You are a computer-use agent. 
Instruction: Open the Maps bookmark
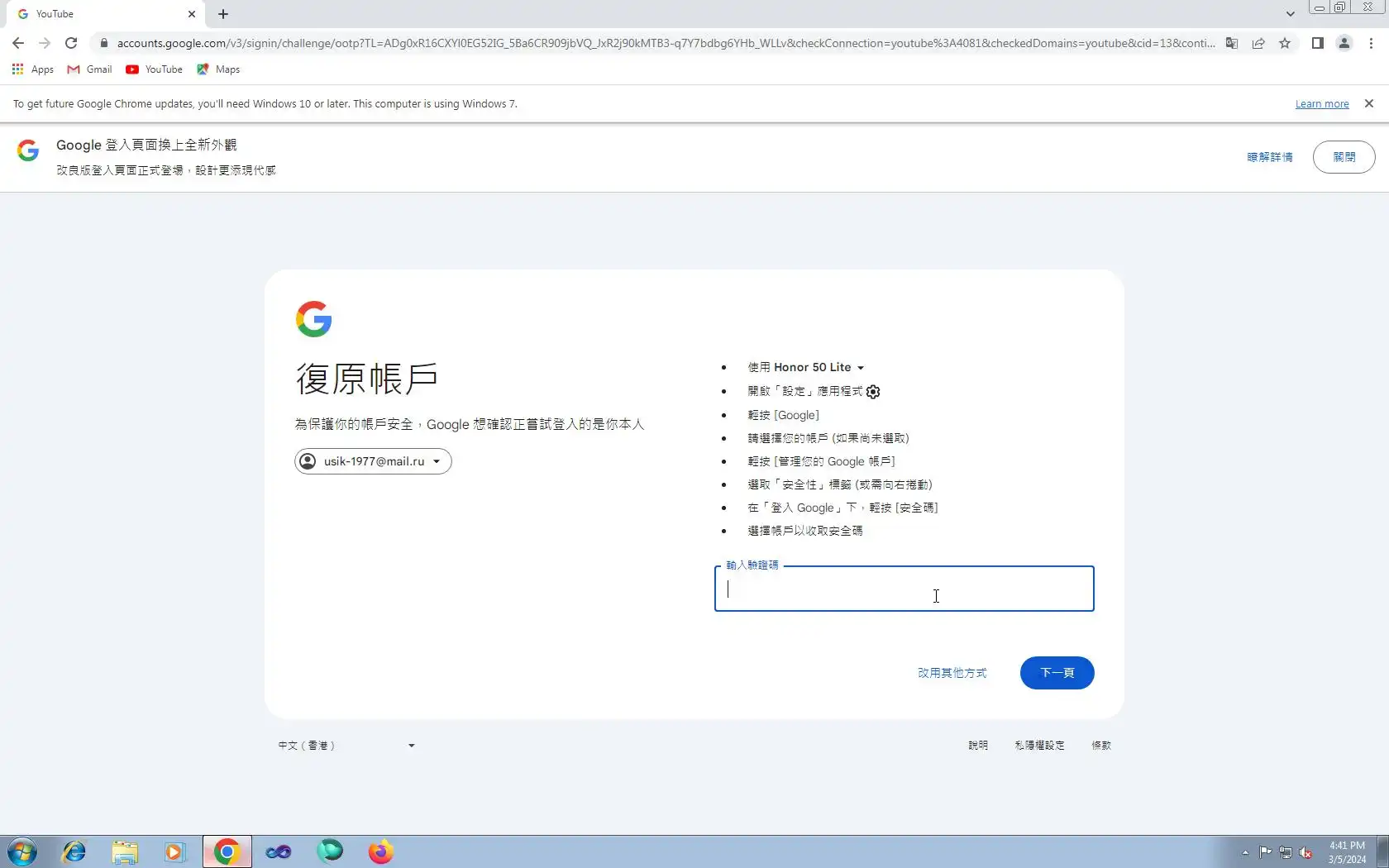pos(218,69)
